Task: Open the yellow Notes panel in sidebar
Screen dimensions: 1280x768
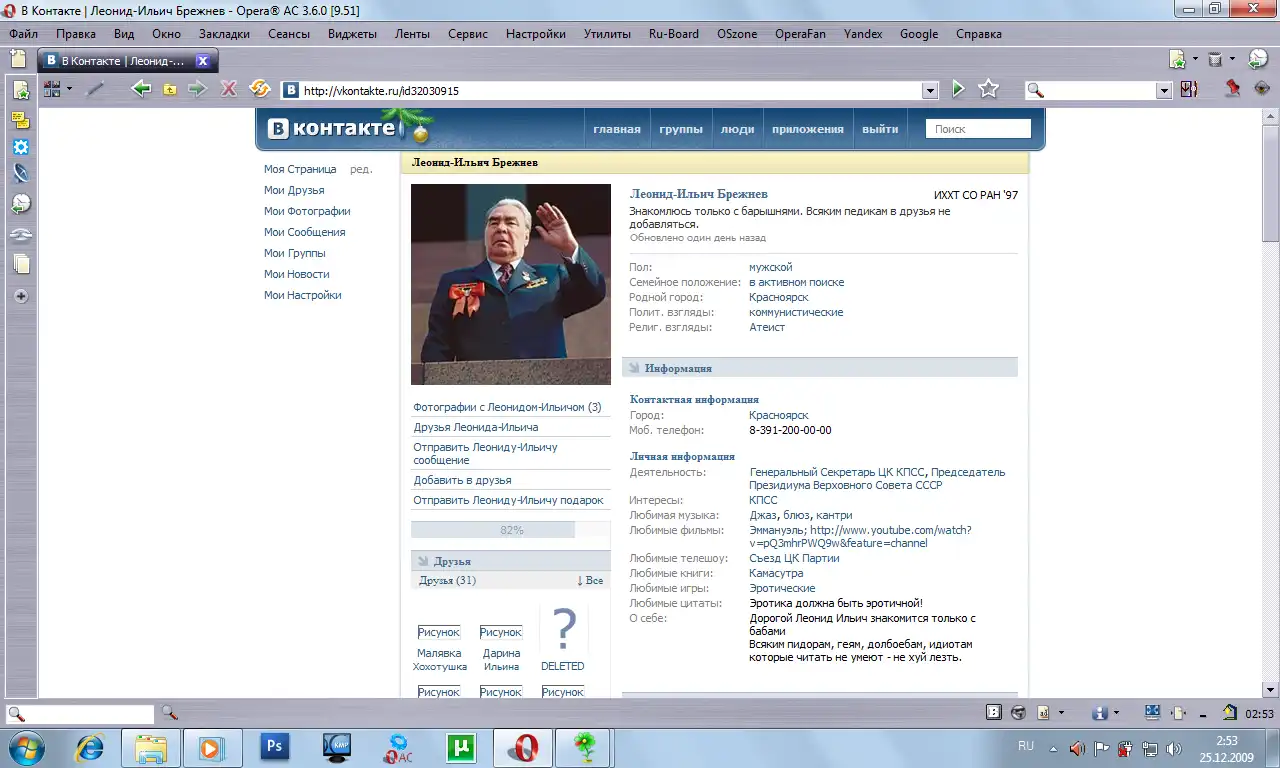Action: 20,120
